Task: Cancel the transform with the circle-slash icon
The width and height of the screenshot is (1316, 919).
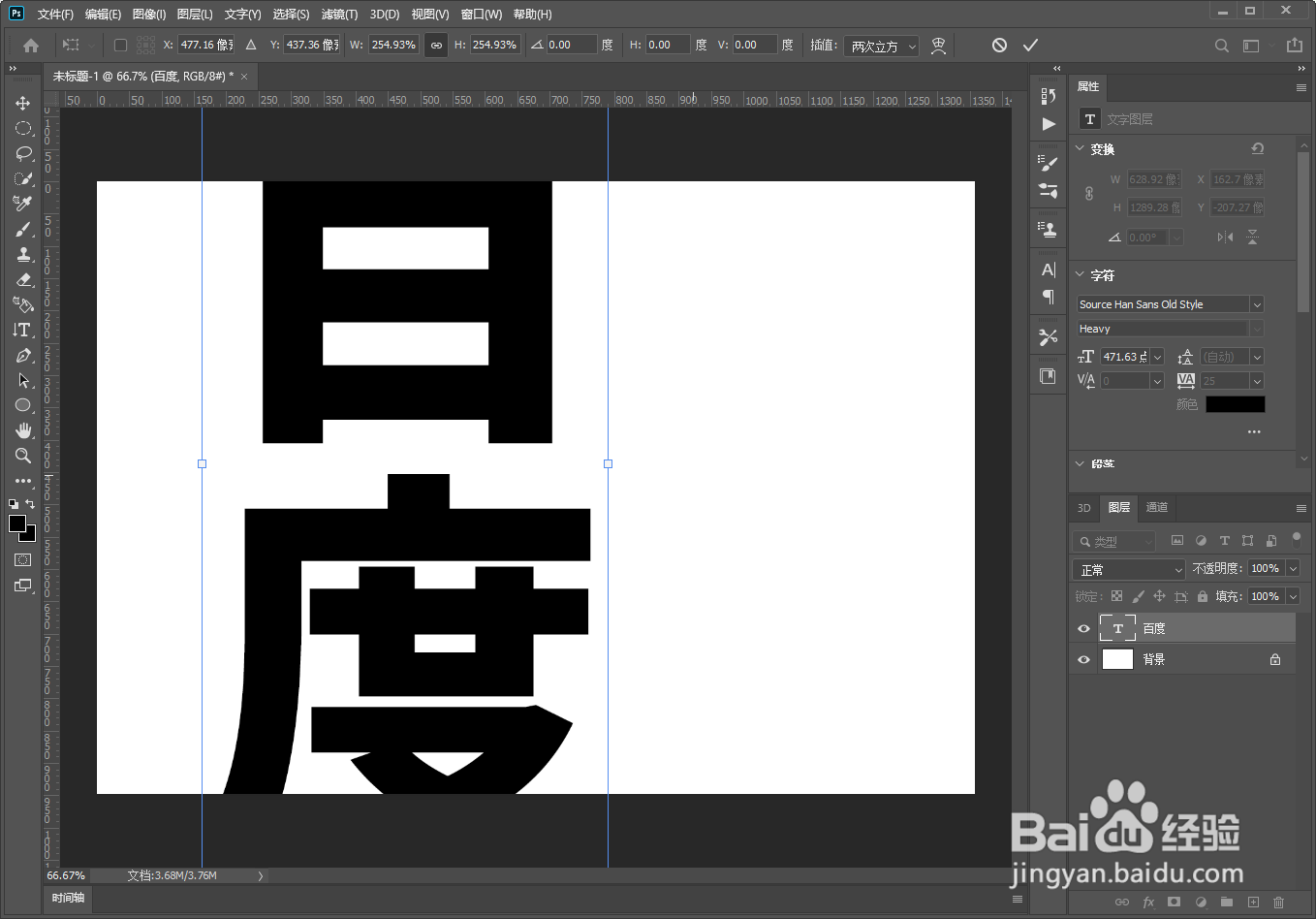Action: pyautogui.click(x=999, y=45)
